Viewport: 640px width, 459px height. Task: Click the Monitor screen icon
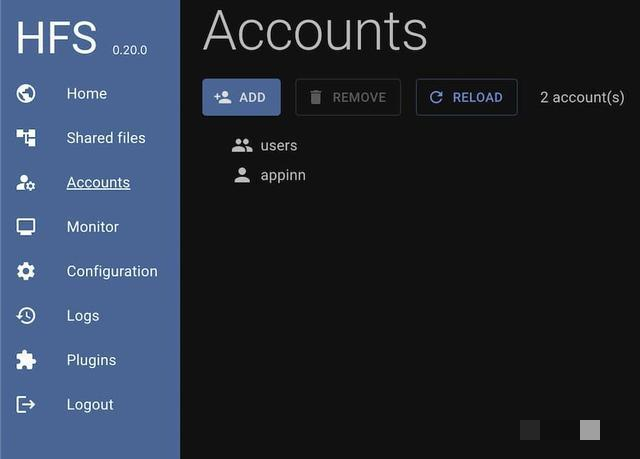[x=26, y=227]
